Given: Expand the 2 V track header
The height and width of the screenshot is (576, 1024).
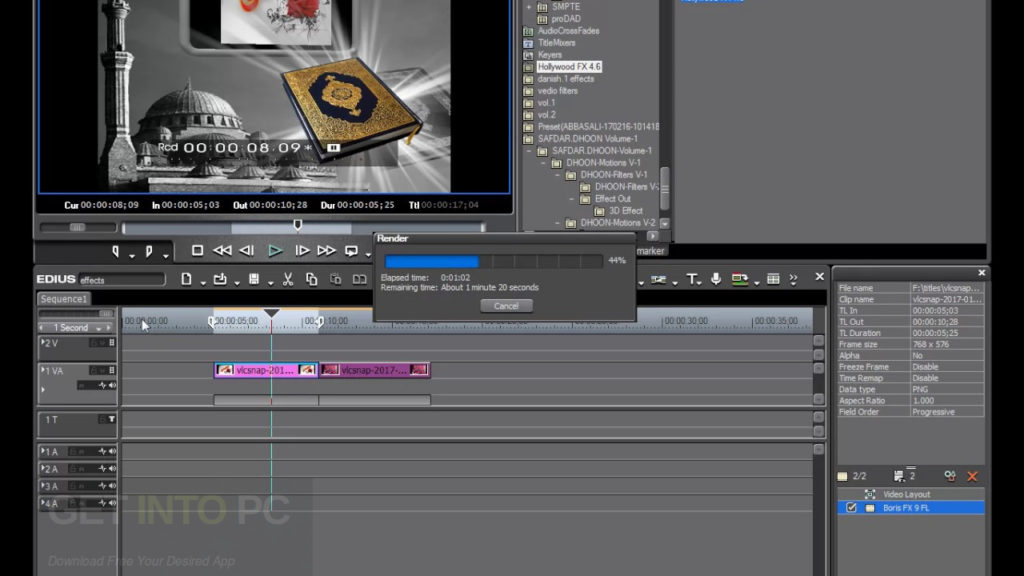Looking at the screenshot, I should click(43, 342).
